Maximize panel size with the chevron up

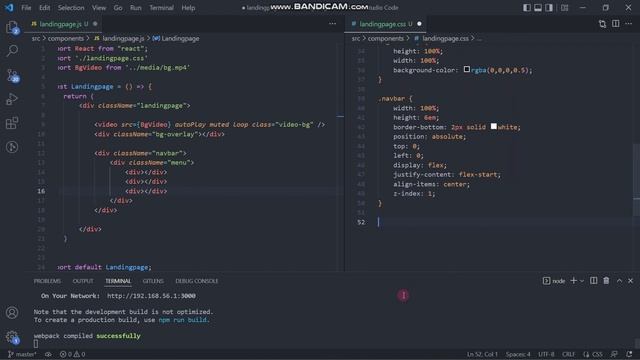click(619, 281)
